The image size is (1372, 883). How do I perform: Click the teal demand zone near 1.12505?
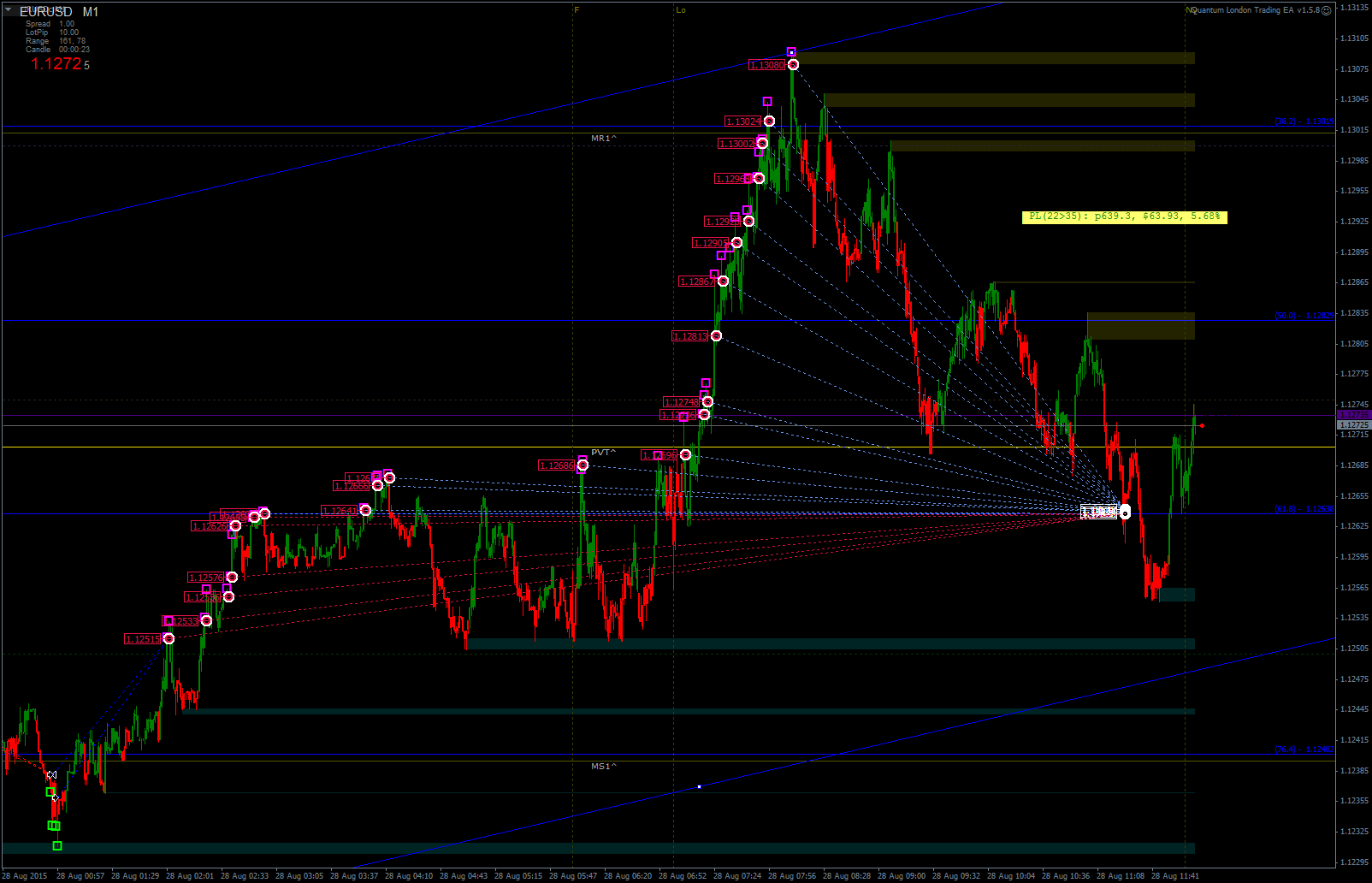(830, 643)
